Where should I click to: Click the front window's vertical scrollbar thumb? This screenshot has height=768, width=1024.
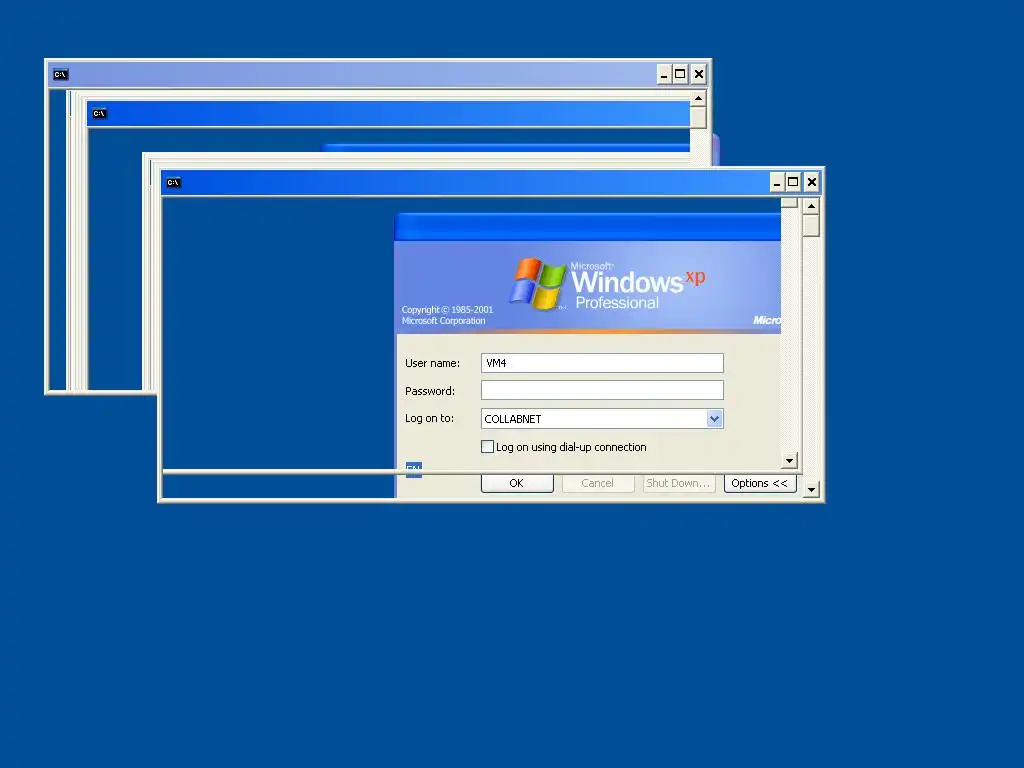point(811,226)
